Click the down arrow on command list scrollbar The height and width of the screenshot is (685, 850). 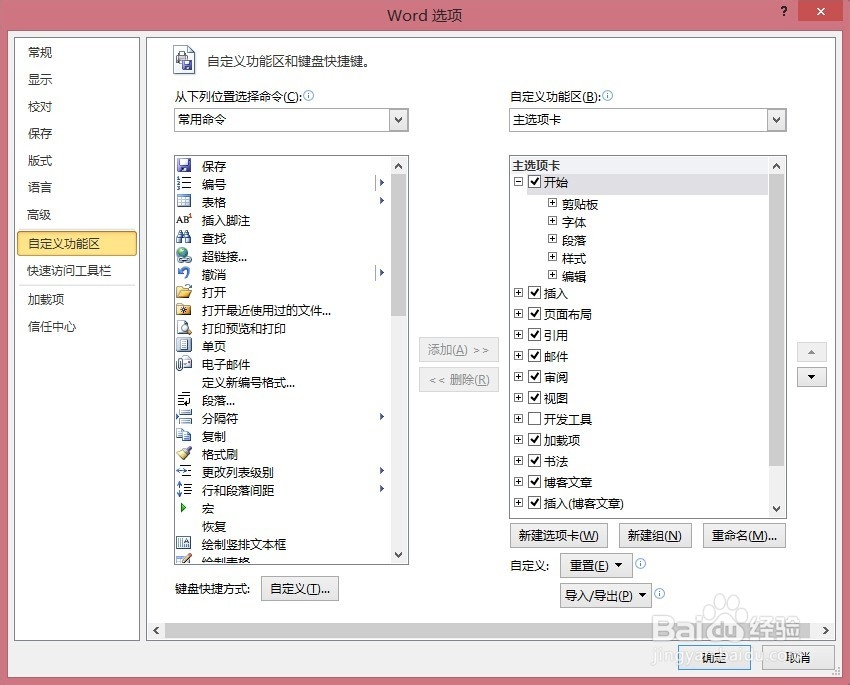pos(398,553)
